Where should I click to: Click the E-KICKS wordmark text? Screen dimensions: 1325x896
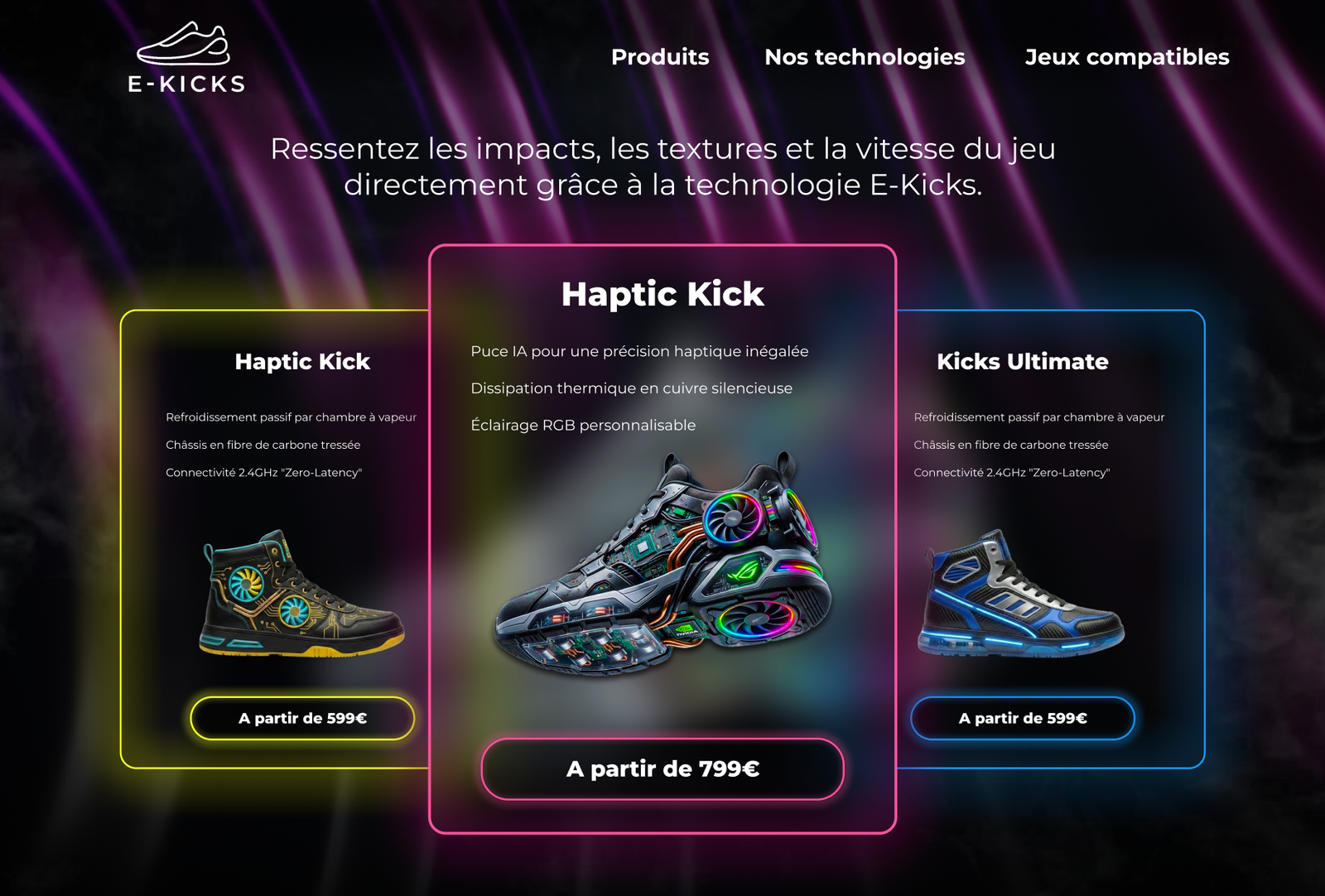tap(186, 84)
